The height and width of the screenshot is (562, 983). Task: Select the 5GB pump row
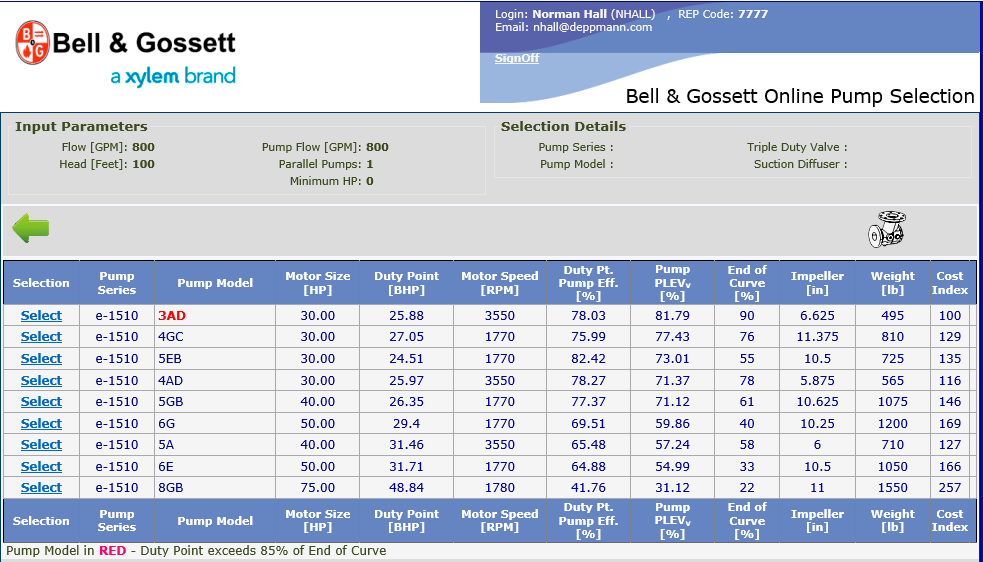click(41, 401)
